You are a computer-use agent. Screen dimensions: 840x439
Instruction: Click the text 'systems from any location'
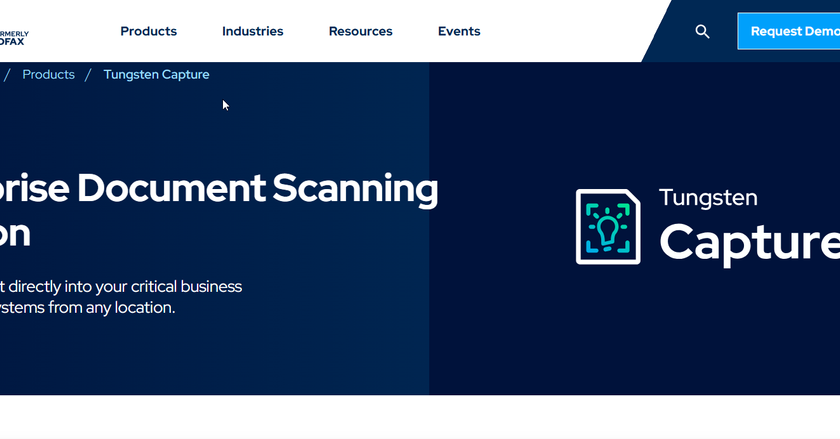coord(88,307)
